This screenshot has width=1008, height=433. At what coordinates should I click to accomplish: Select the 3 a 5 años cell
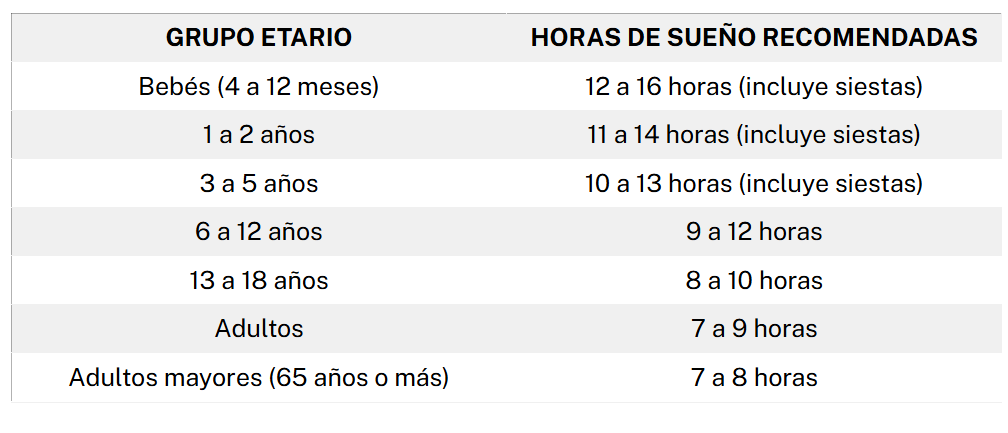[x=258, y=183]
